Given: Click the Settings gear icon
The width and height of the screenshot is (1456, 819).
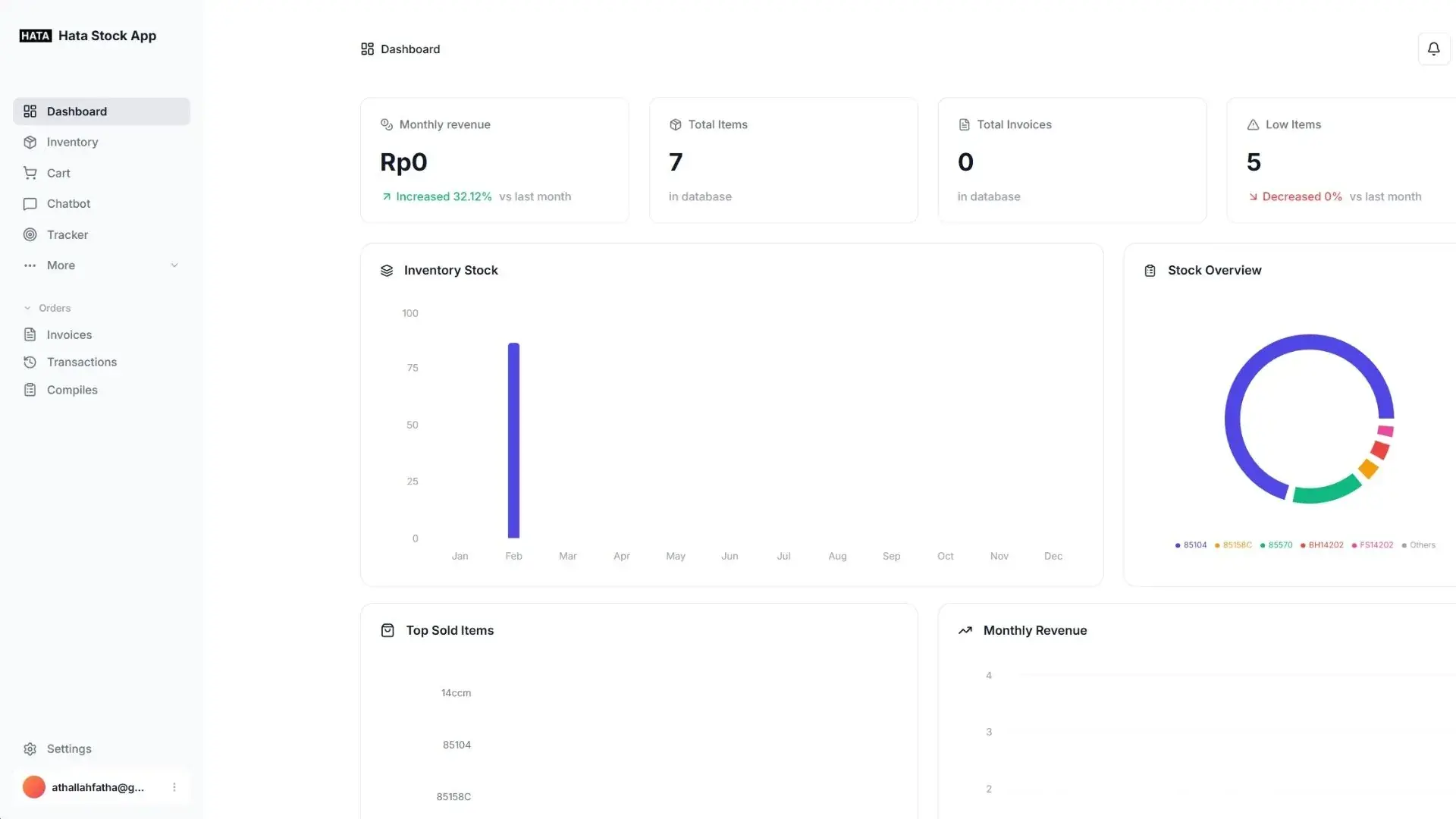Looking at the screenshot, I should click(x=30, y=749).
